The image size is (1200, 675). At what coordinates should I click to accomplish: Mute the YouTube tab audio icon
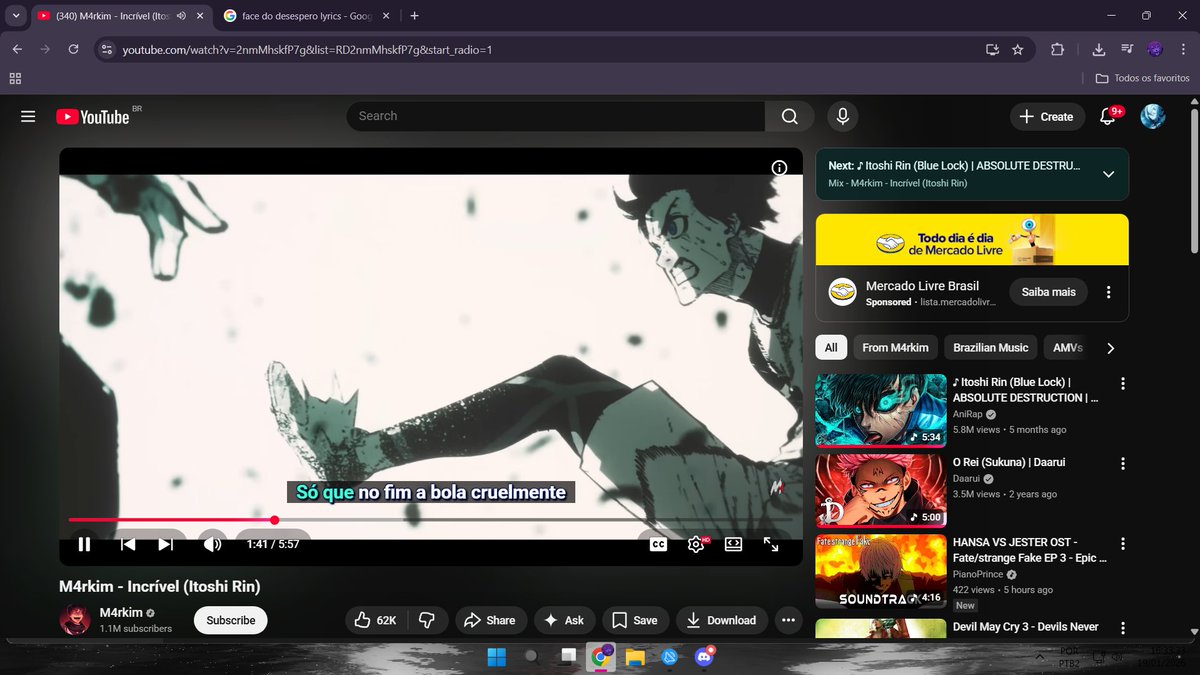click(182, 16)
